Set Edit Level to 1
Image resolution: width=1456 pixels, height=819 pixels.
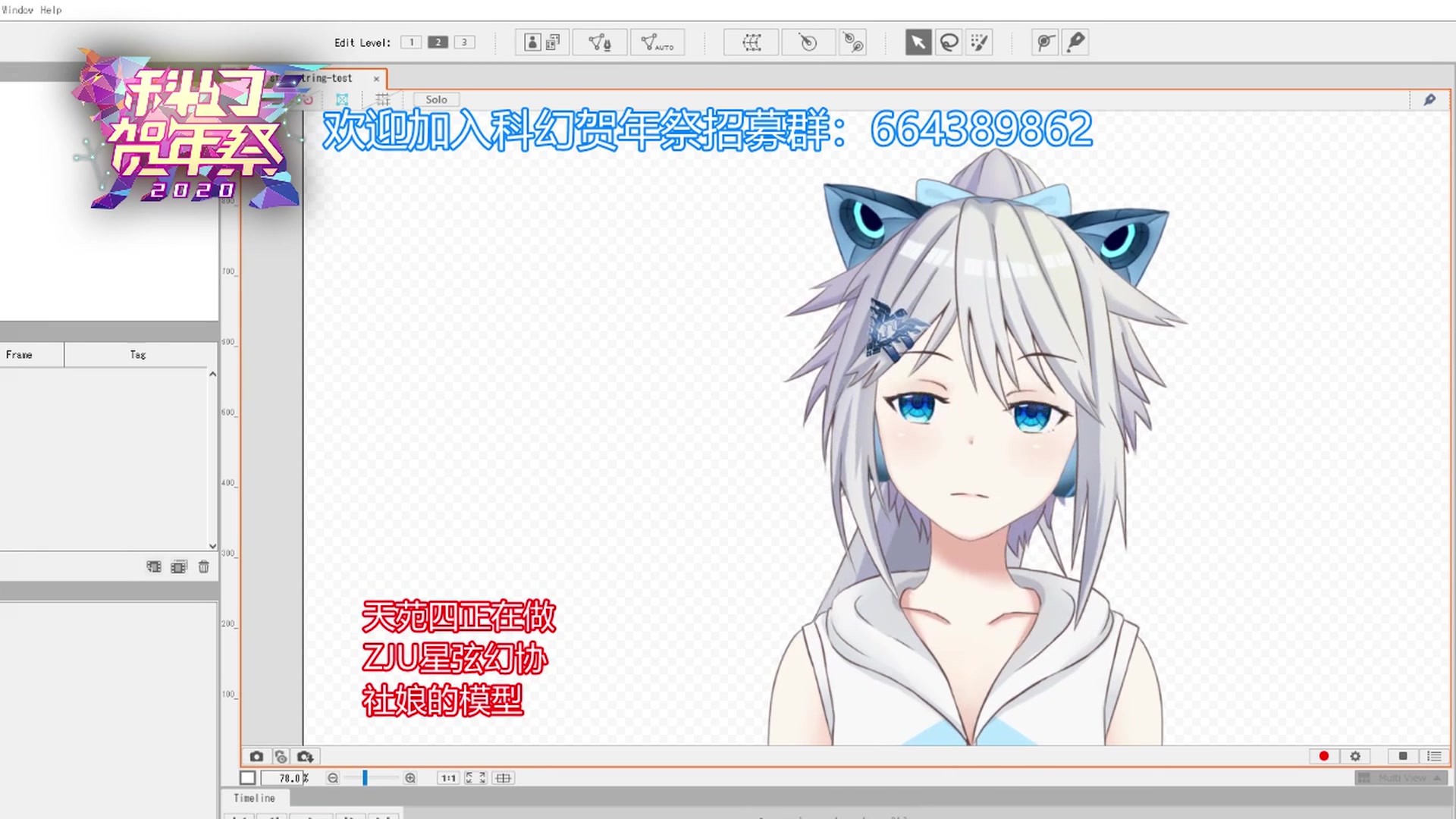[411, 42]
